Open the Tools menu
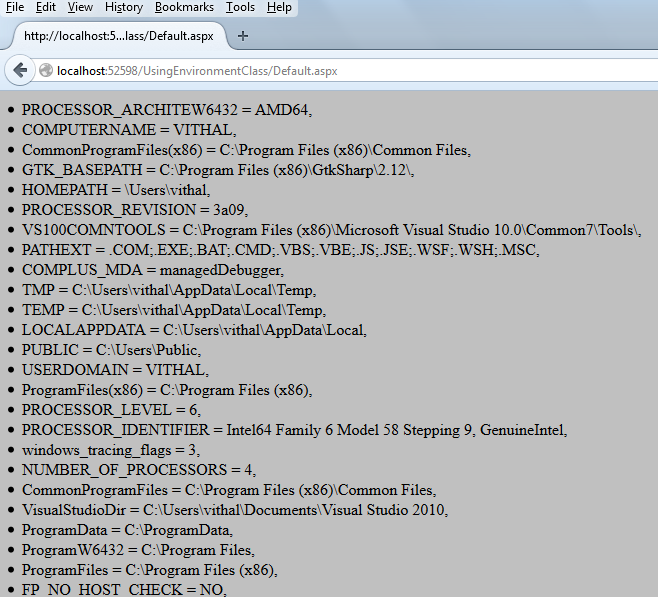Screen dimensions: 658x597 pyautogui.click(x=240, y=7)
